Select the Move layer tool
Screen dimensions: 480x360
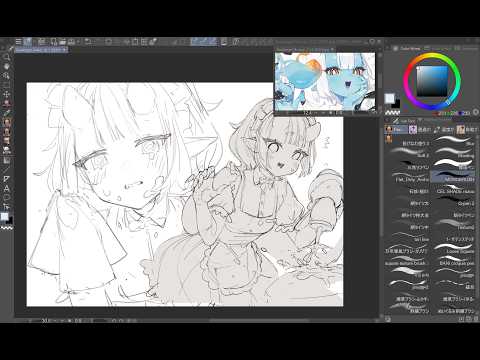[x=6, y=94]
